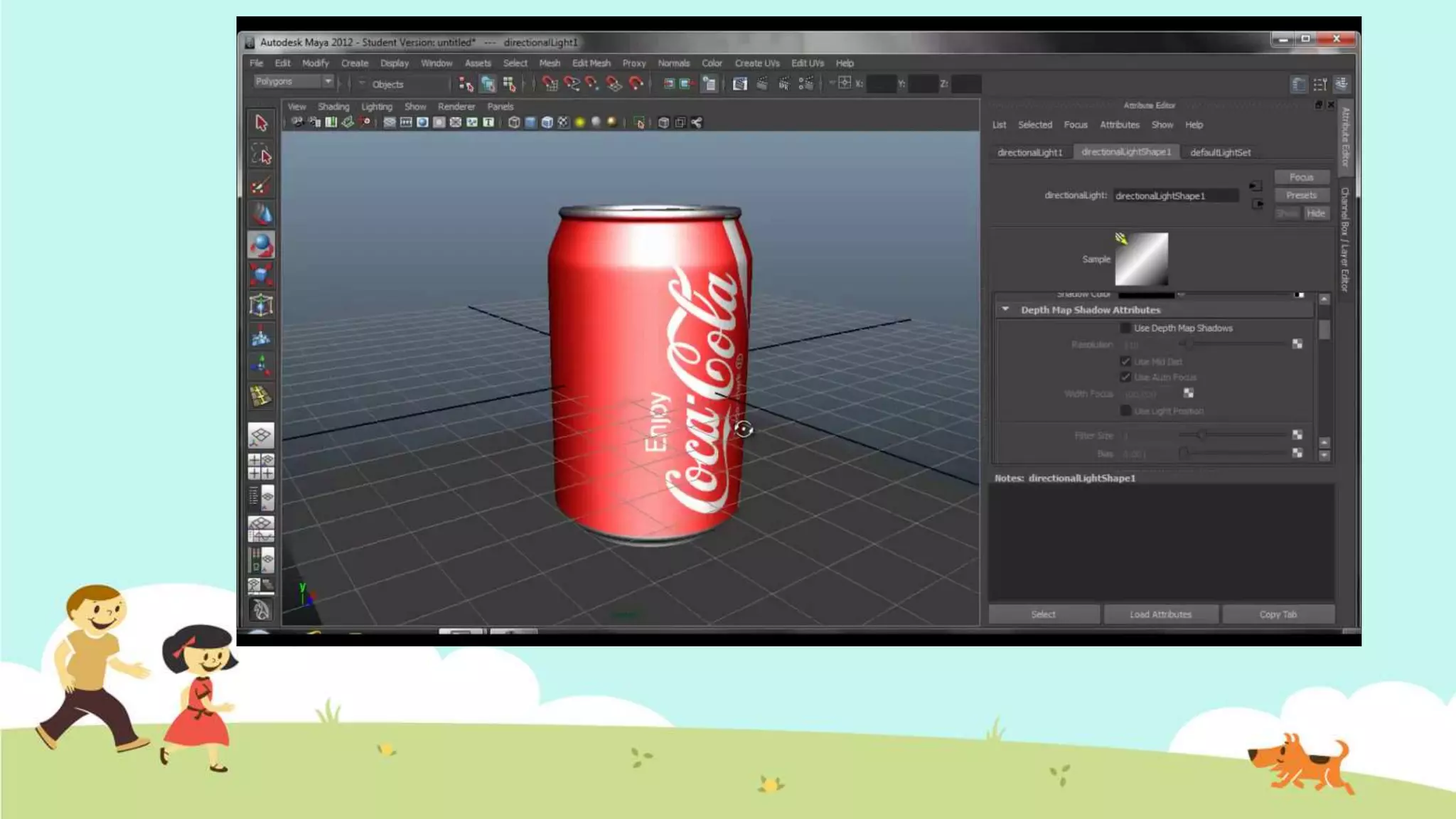Select the arrow Select tool

[261, 123]
